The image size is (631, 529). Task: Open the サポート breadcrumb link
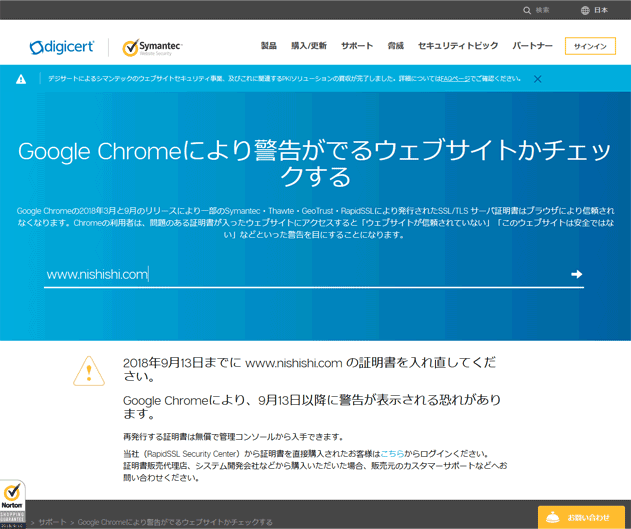pos(52,522)
